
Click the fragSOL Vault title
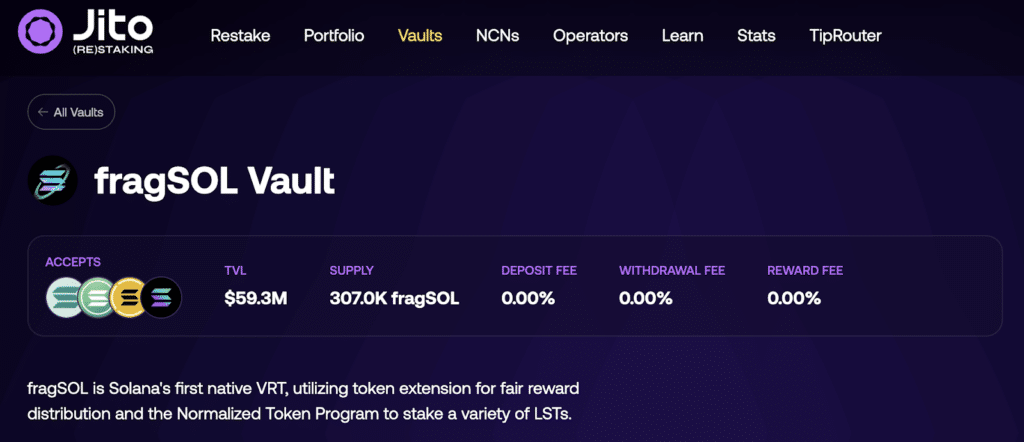click(214, 181)
